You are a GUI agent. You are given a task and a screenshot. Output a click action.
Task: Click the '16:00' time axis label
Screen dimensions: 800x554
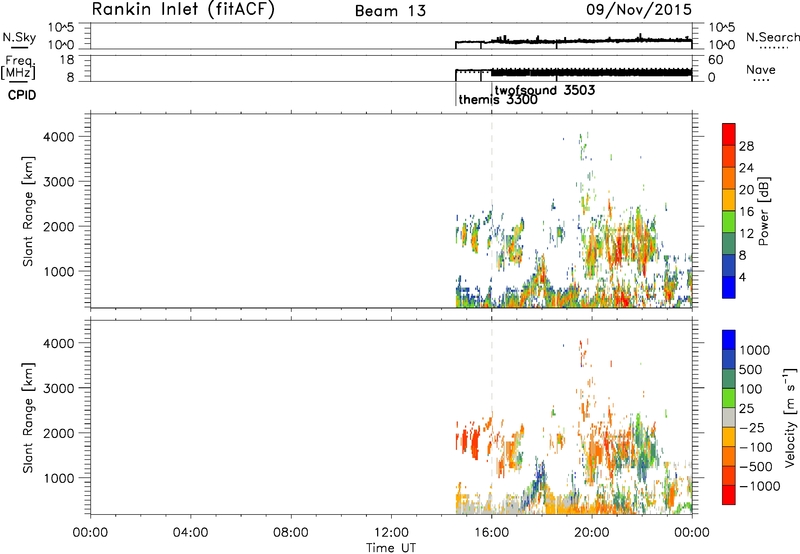tap(491, 533)
